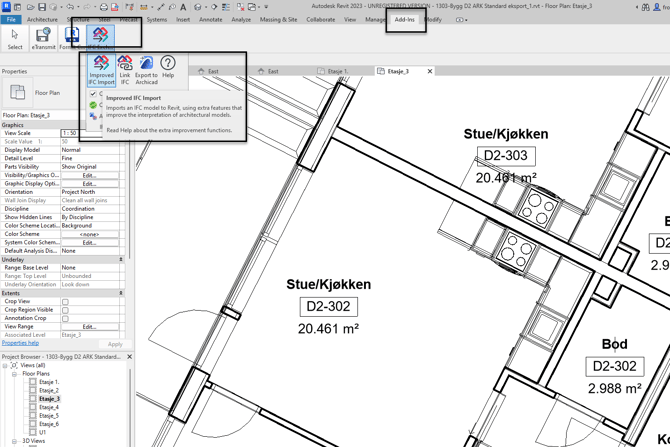Open Etasje_4 floor plan in Project Browser

point(49,407)
